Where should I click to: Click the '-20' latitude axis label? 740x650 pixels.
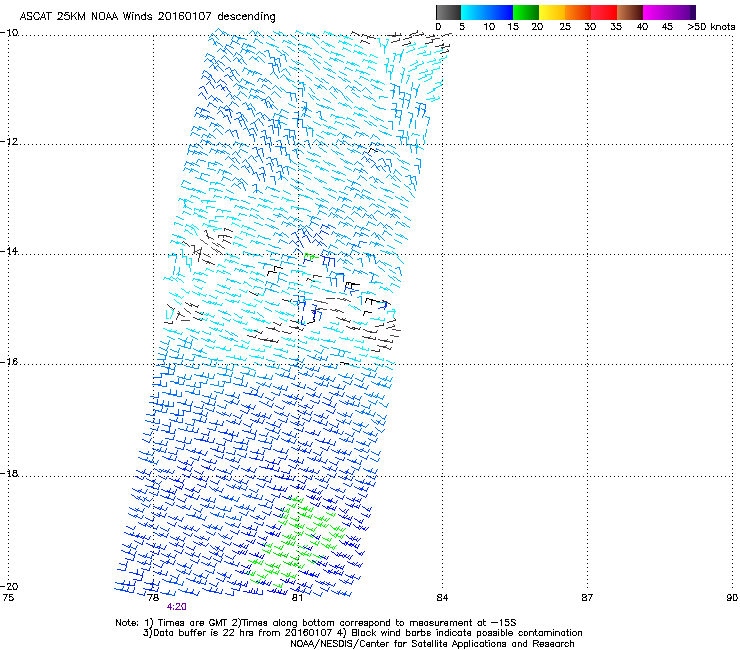(x=9, y=586)
